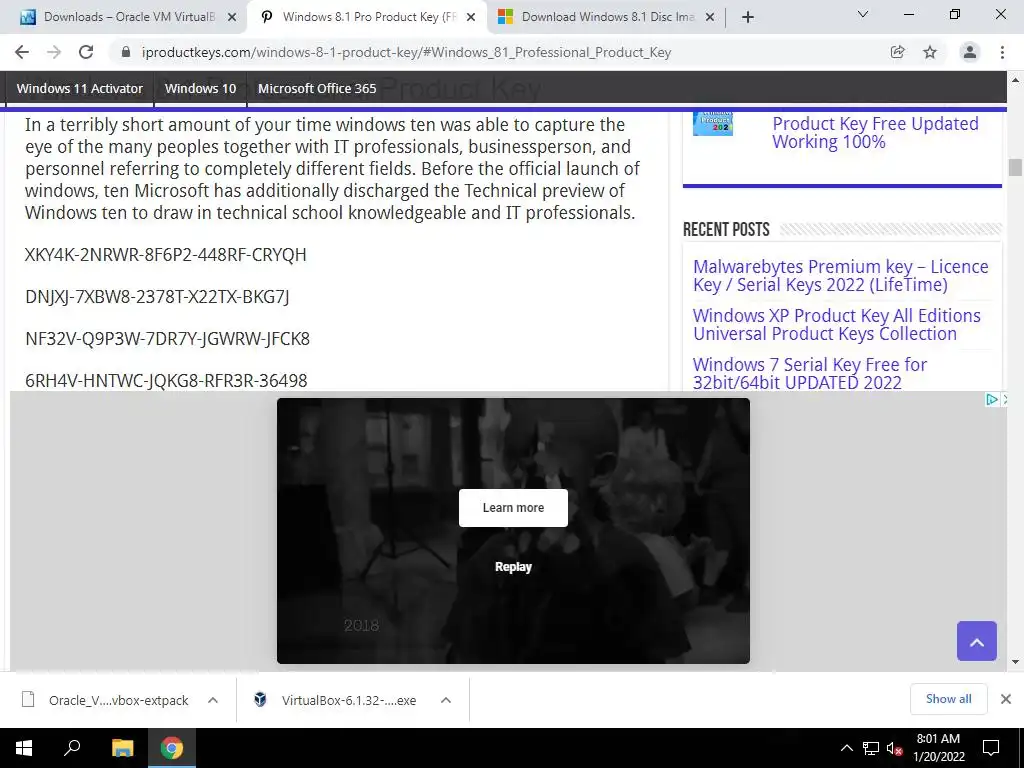Replay the video advertisement
Screen dimensions: 1024x768
(x=513, y=567)
